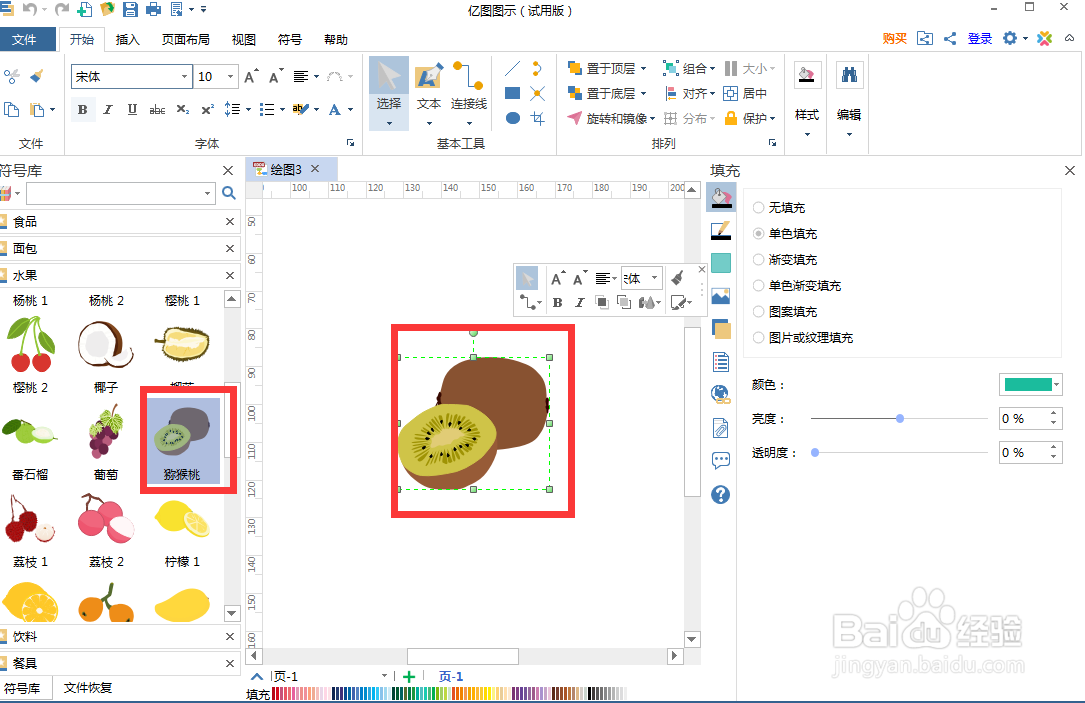Select the ellipse shape tool
The width and height of the screenshot is (1085, 703).
(x=513, y=118)
